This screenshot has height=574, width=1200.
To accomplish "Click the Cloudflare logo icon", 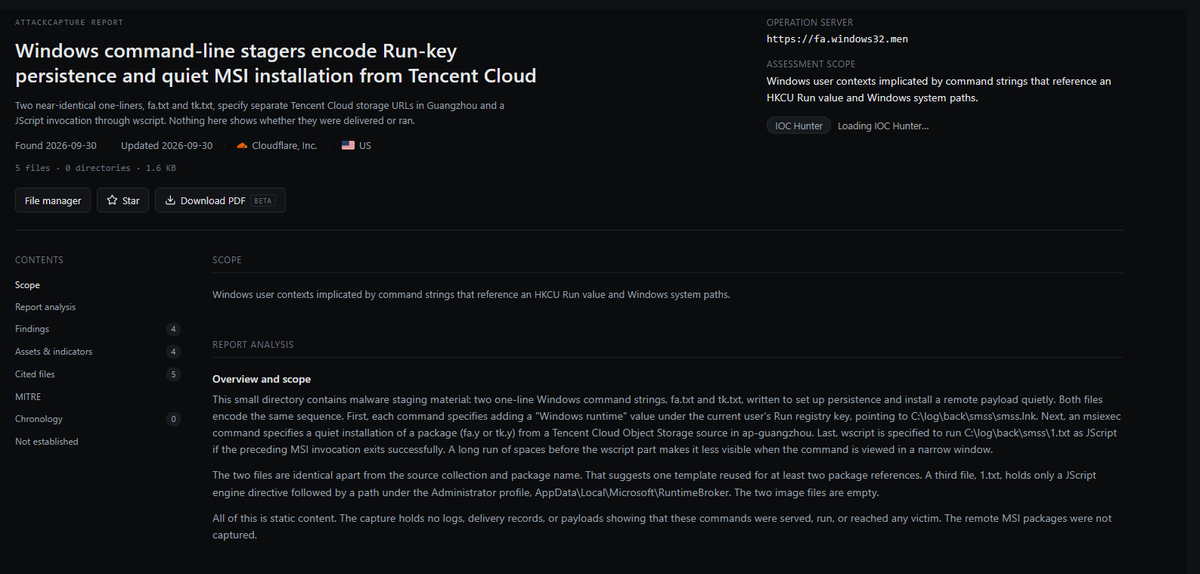I will coord(242,146).
